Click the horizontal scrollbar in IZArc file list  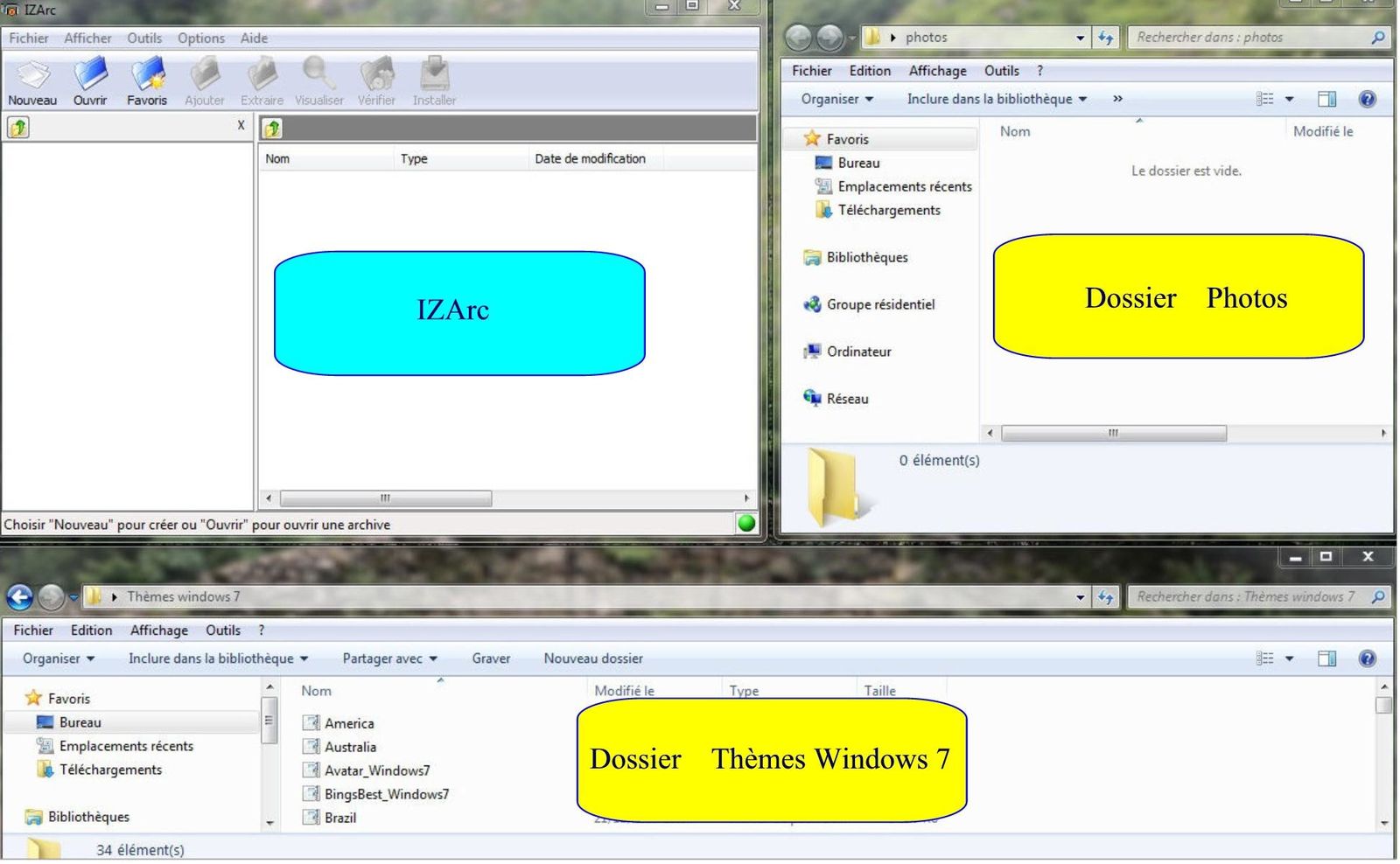click(x=385, y=498)
